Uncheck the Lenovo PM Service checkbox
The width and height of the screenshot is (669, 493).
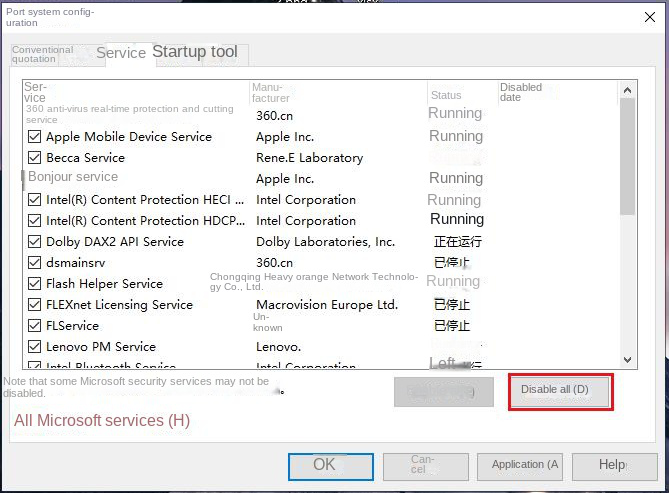[34, 347]
